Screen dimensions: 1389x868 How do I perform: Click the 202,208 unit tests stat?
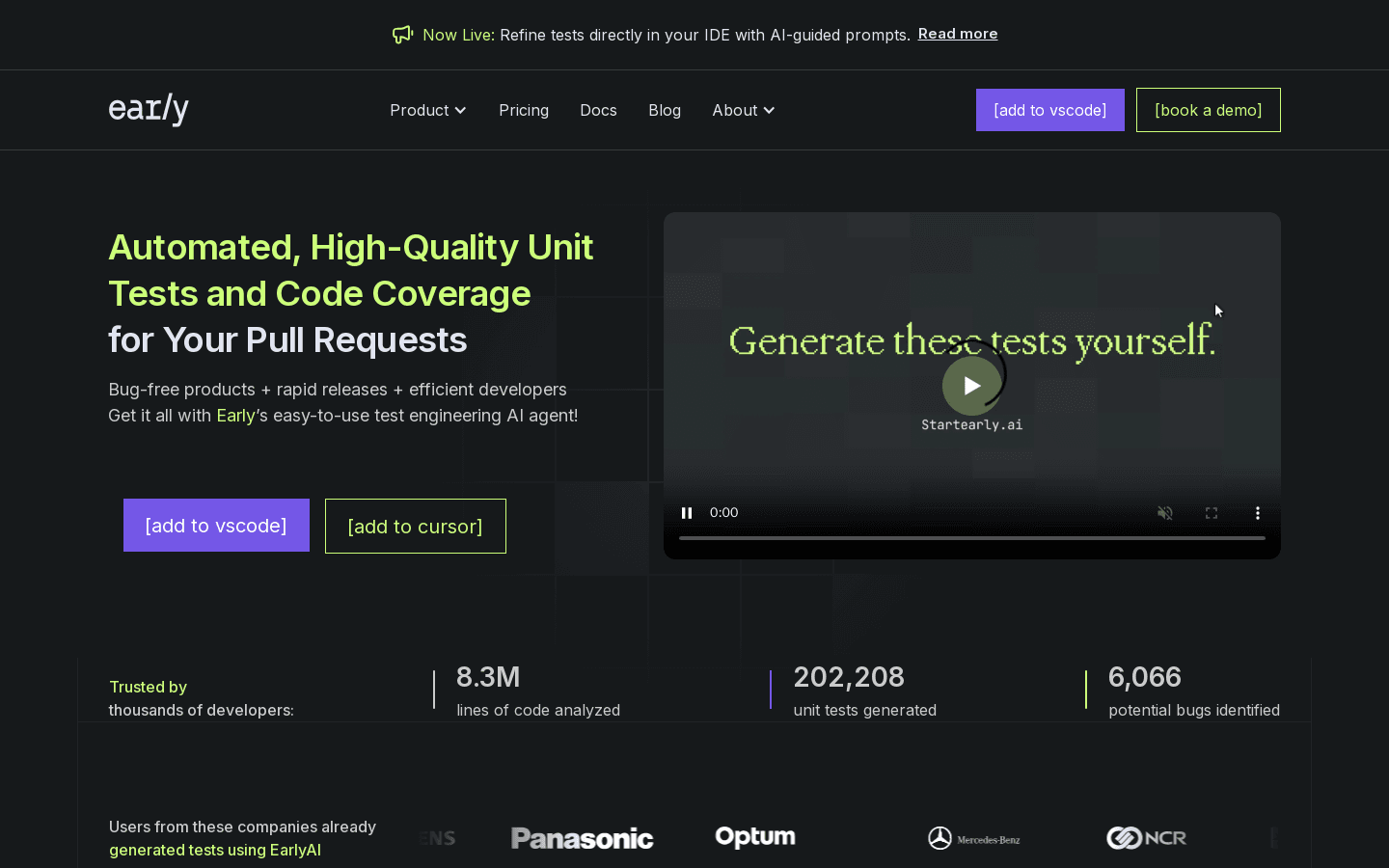(865, 691)
